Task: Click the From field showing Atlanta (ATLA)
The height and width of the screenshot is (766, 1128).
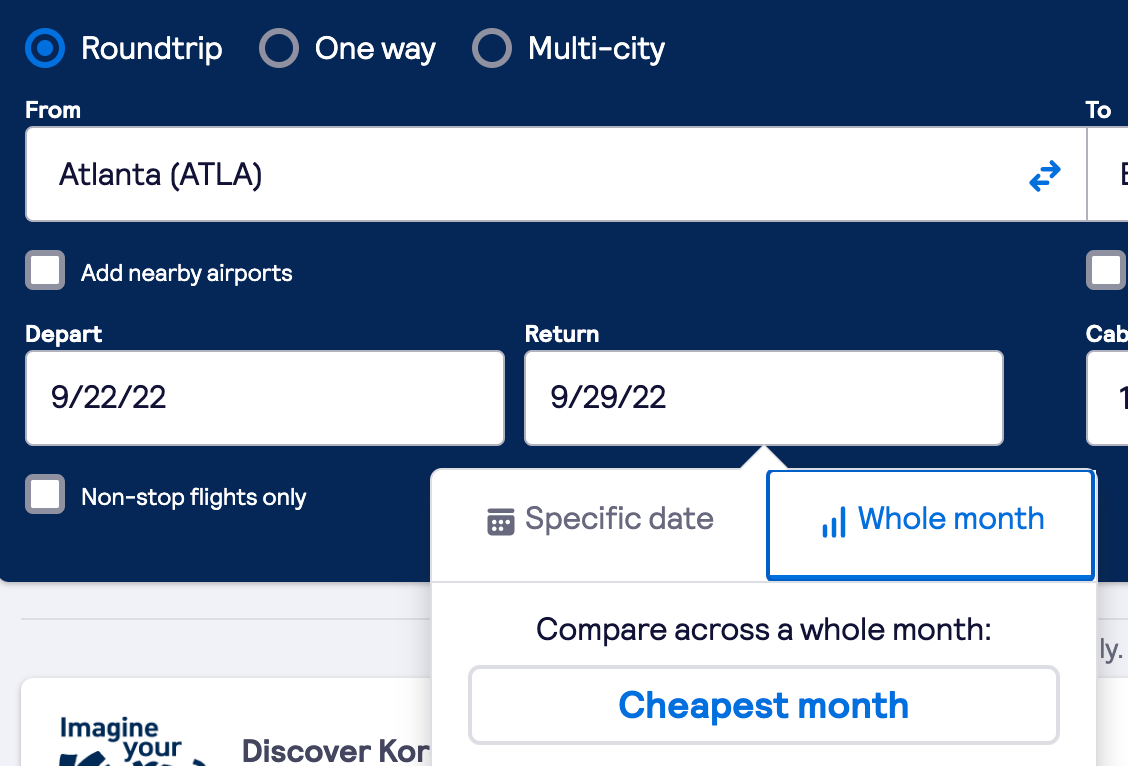Action: point(520,175)
